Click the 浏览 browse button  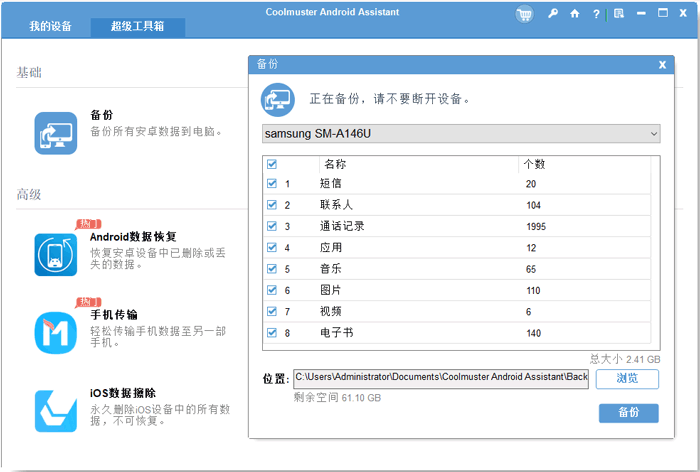pos(627,379)
